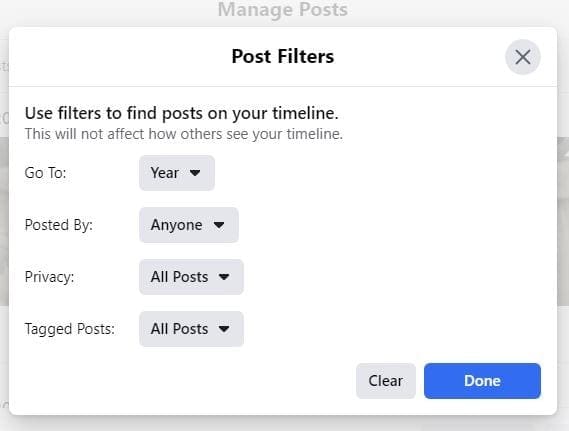Image resolution: width=569 pixels, height=431 pixels.
Task: Click the "This will not affect" note text
Action: point(184,134)
